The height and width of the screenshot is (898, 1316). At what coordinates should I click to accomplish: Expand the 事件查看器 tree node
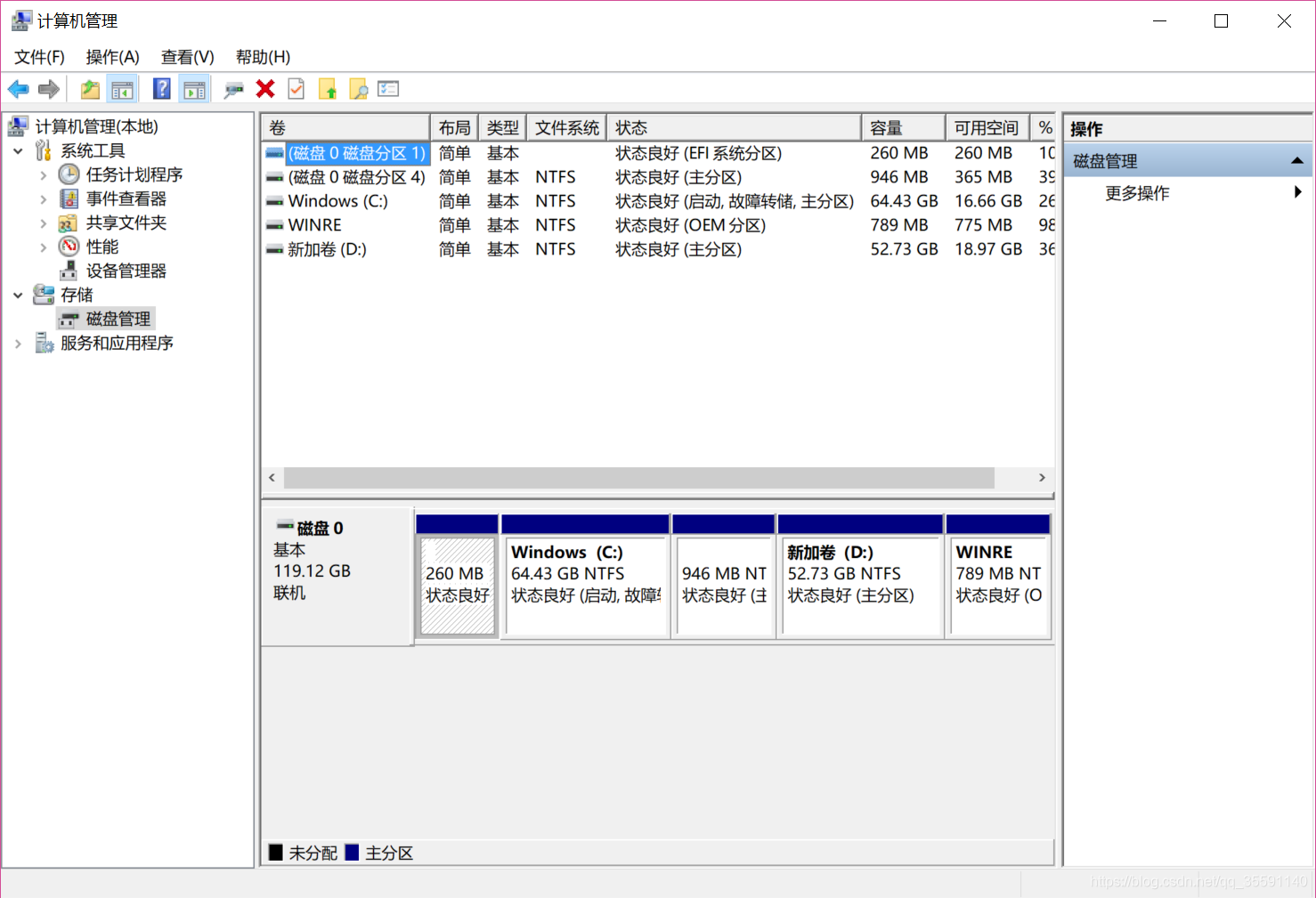click(43, 199)
